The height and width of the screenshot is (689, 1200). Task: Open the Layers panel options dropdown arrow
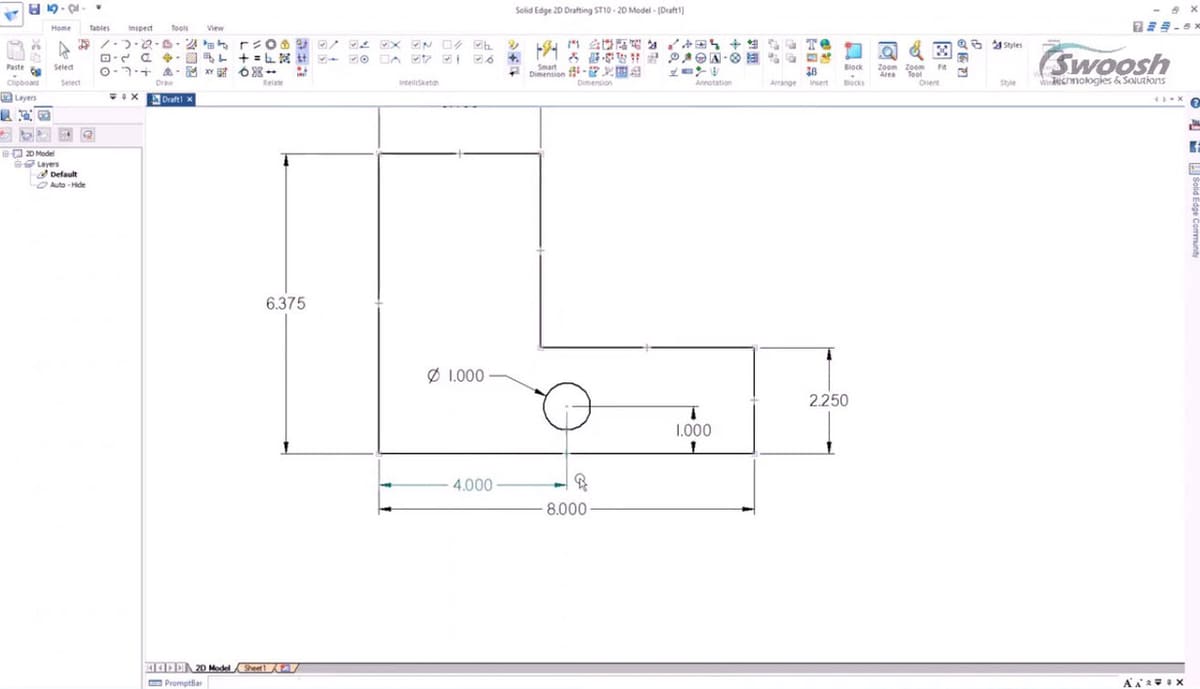point(113,97)
